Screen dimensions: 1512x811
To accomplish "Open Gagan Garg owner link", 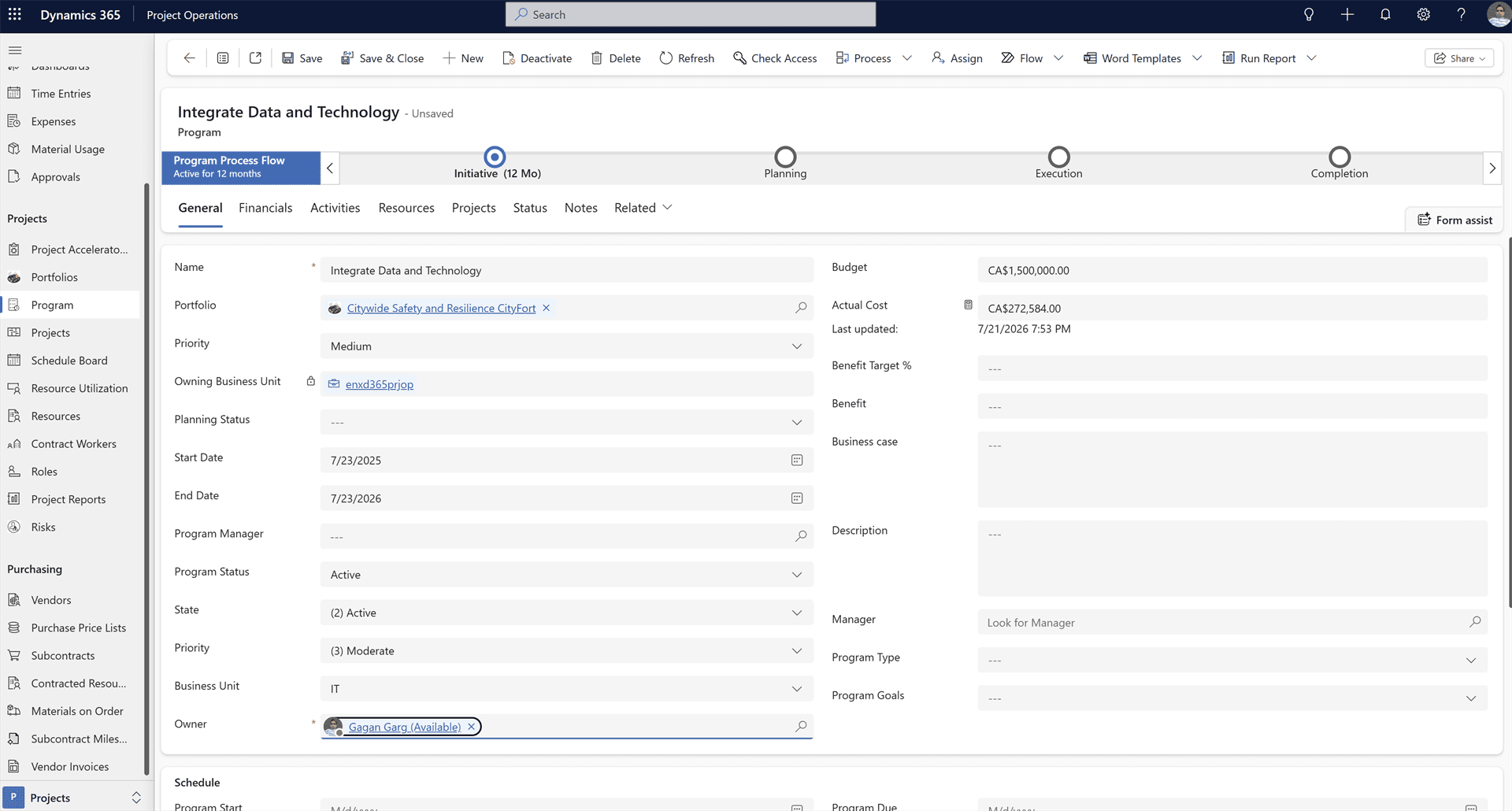I will (404, 727).
